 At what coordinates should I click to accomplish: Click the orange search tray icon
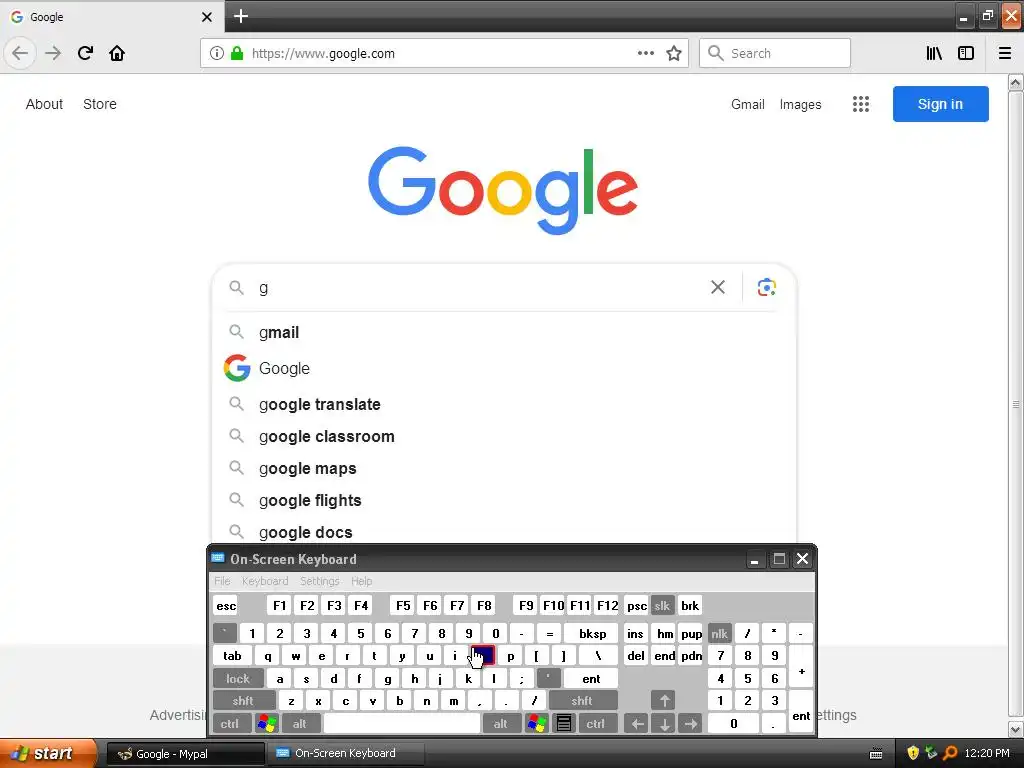[x=950, y=754]
